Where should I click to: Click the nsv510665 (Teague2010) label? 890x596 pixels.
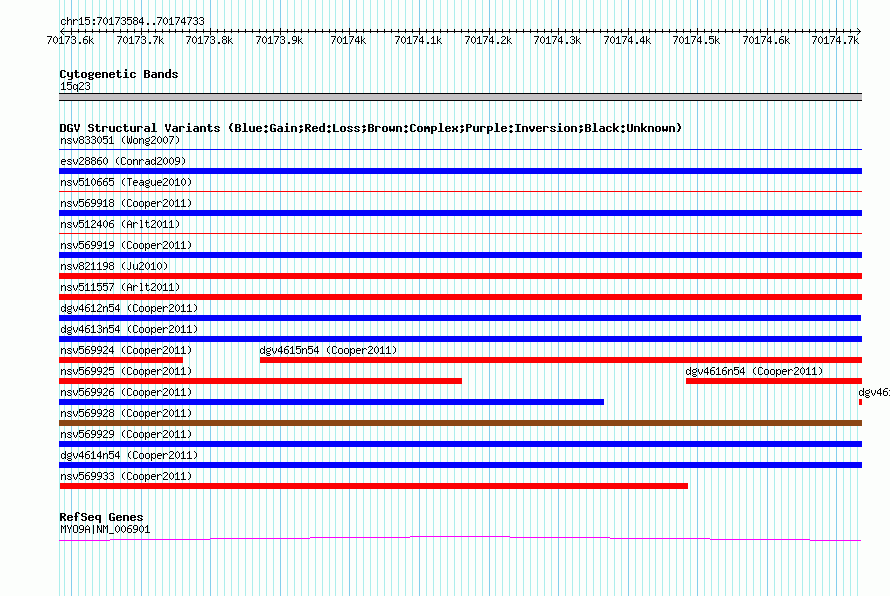pos(126,182)
